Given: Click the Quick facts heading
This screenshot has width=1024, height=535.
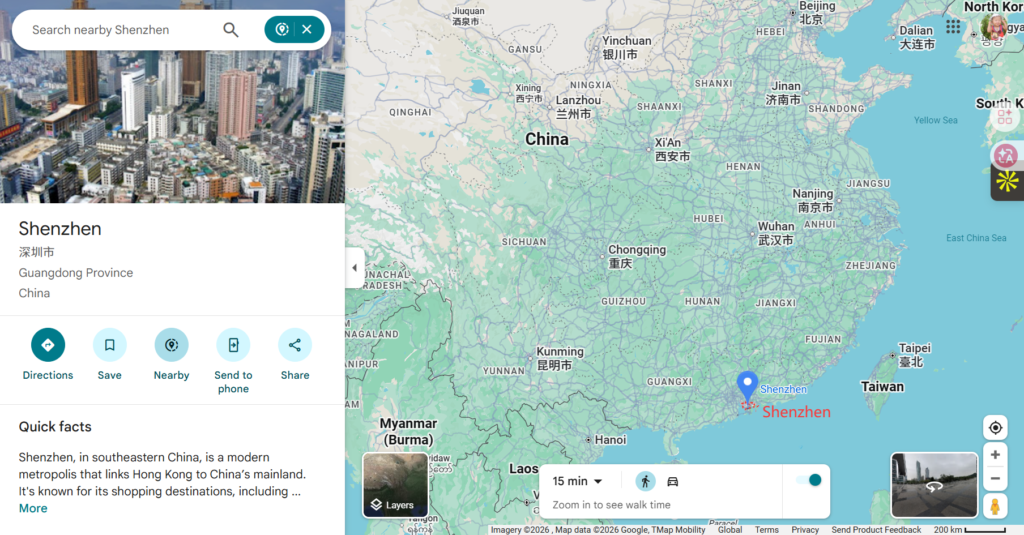Looking at the screenshot, I should point(55,427).
